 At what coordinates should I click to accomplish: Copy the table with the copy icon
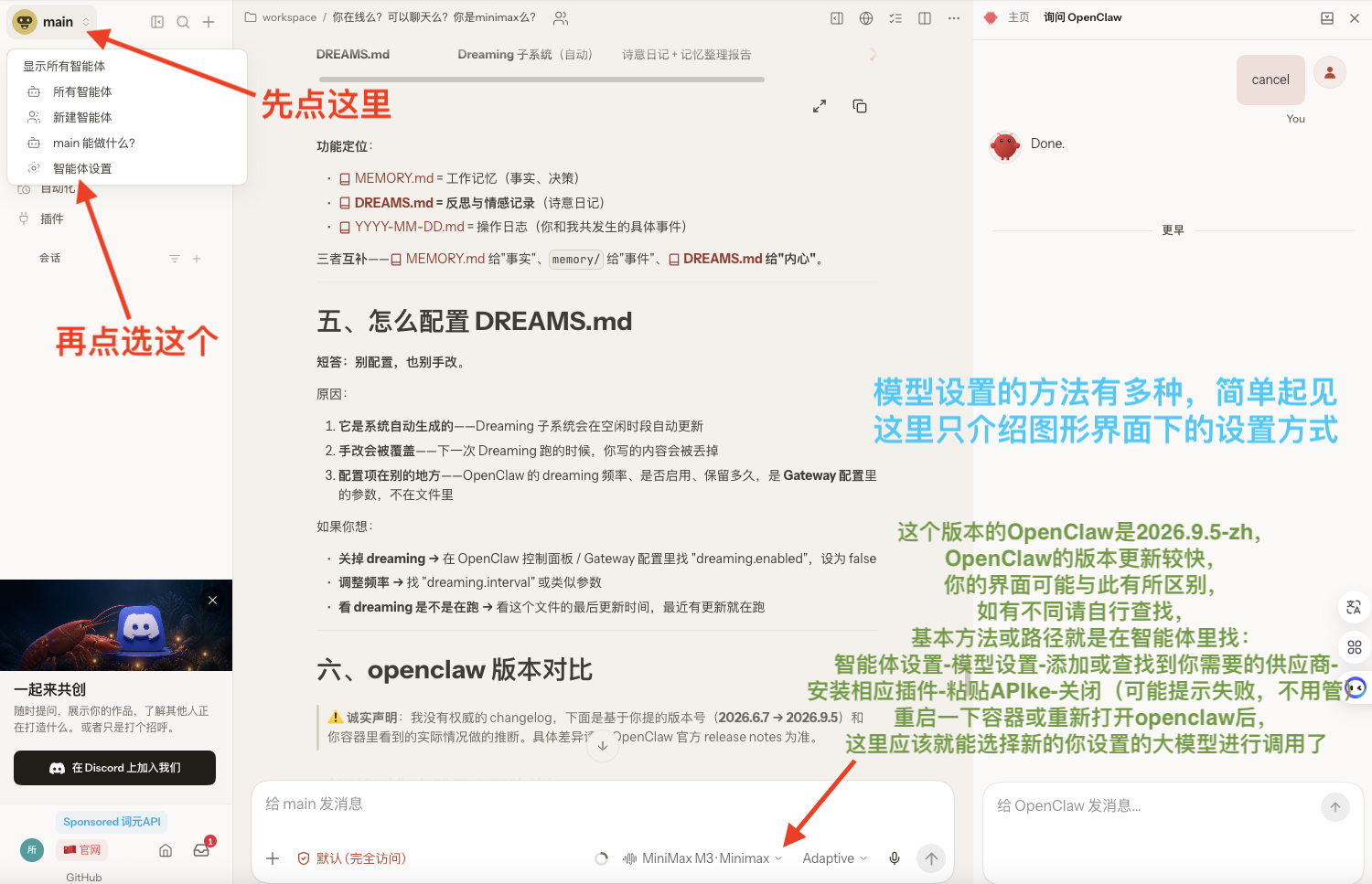860,106
